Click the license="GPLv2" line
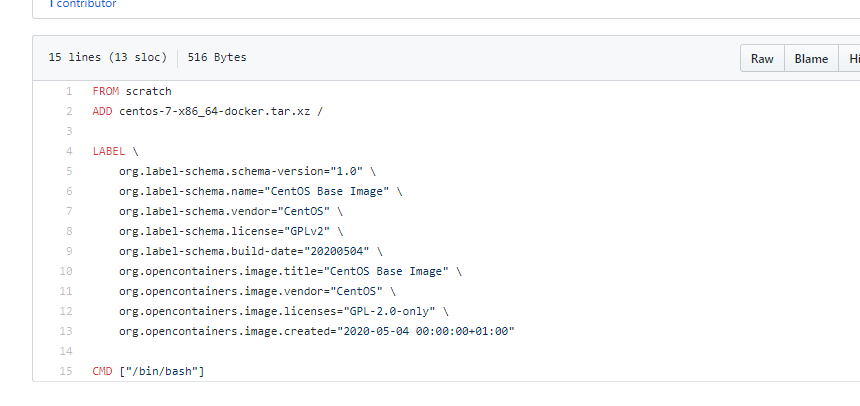This screenshot has width=860, height=406. [231, 231]
